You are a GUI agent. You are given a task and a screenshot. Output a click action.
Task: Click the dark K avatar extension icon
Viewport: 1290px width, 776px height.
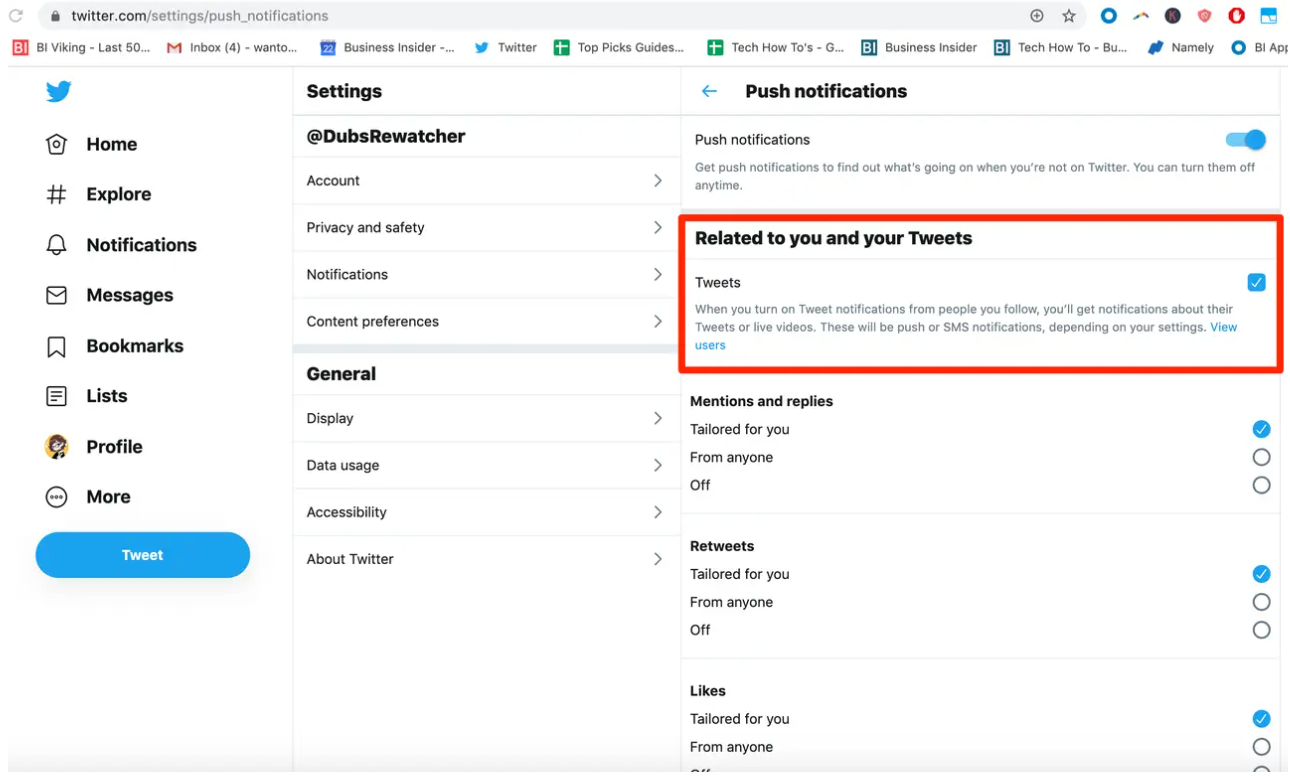tap(1173, 16)
